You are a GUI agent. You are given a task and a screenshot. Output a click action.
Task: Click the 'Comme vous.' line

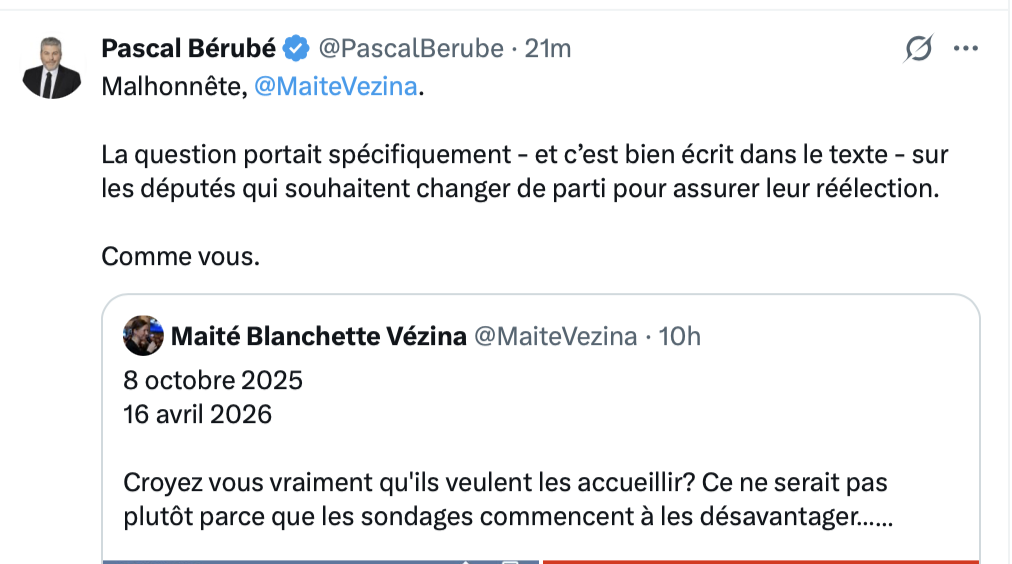click(x=181, y=256)
